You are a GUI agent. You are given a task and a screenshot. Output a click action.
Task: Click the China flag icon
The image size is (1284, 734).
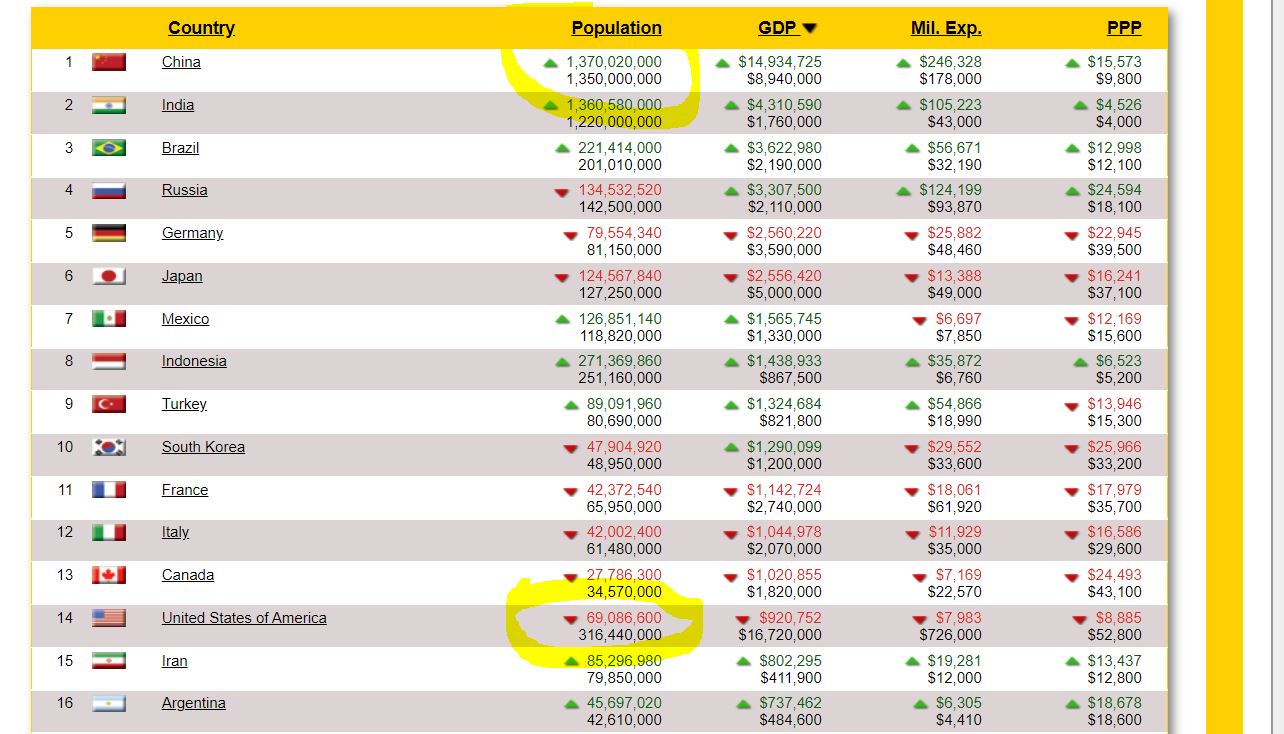[109, 62]
